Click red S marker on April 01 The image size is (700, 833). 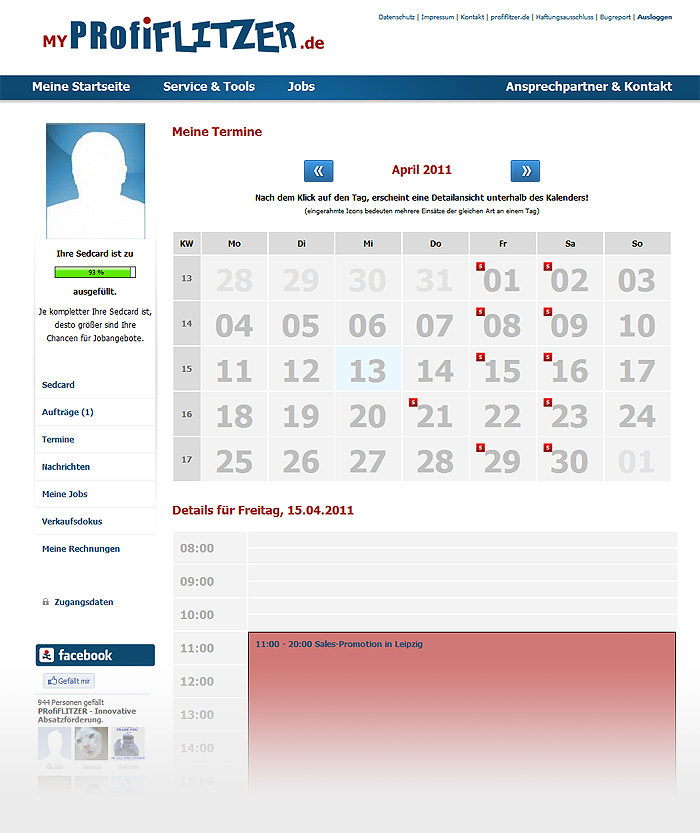[x=480, y=266]
